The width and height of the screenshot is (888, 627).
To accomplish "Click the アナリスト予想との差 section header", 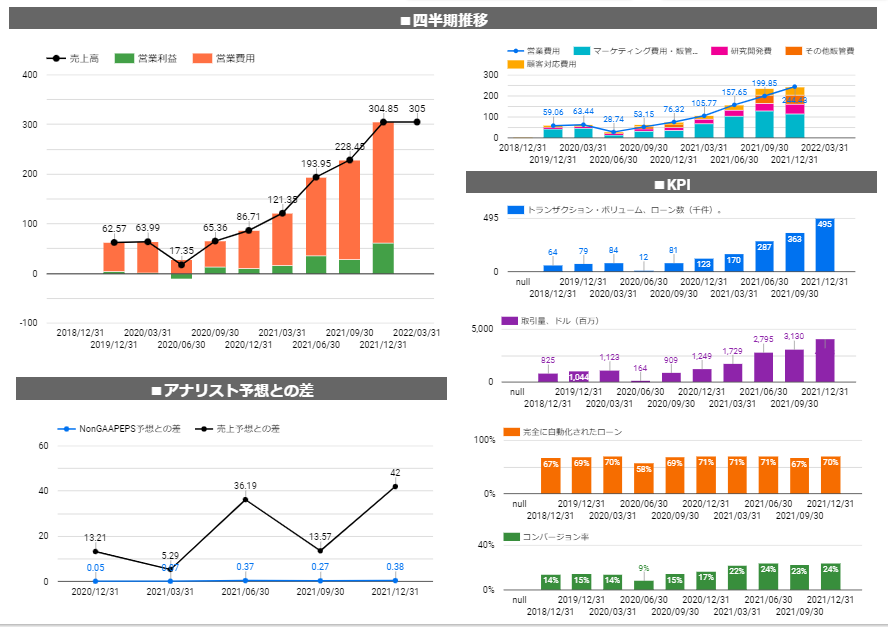I will click(232, 390).
